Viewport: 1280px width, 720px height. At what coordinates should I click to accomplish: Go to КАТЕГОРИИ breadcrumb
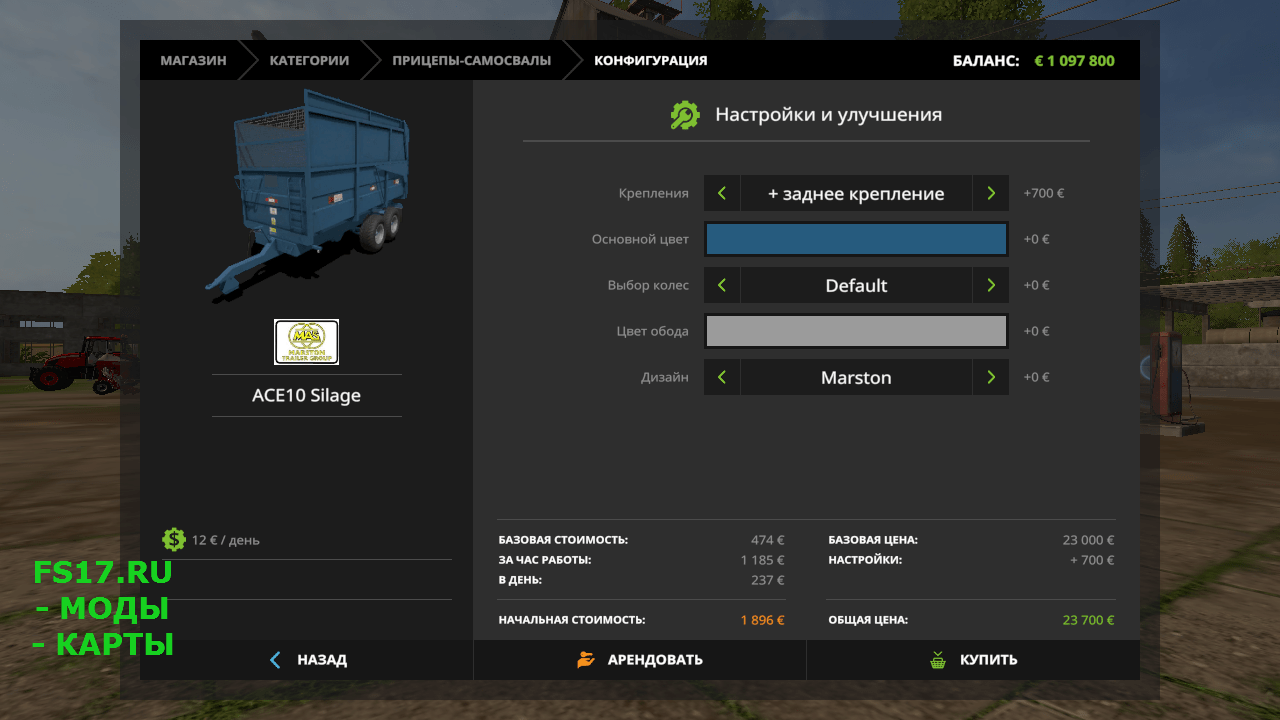coord(309,60)
